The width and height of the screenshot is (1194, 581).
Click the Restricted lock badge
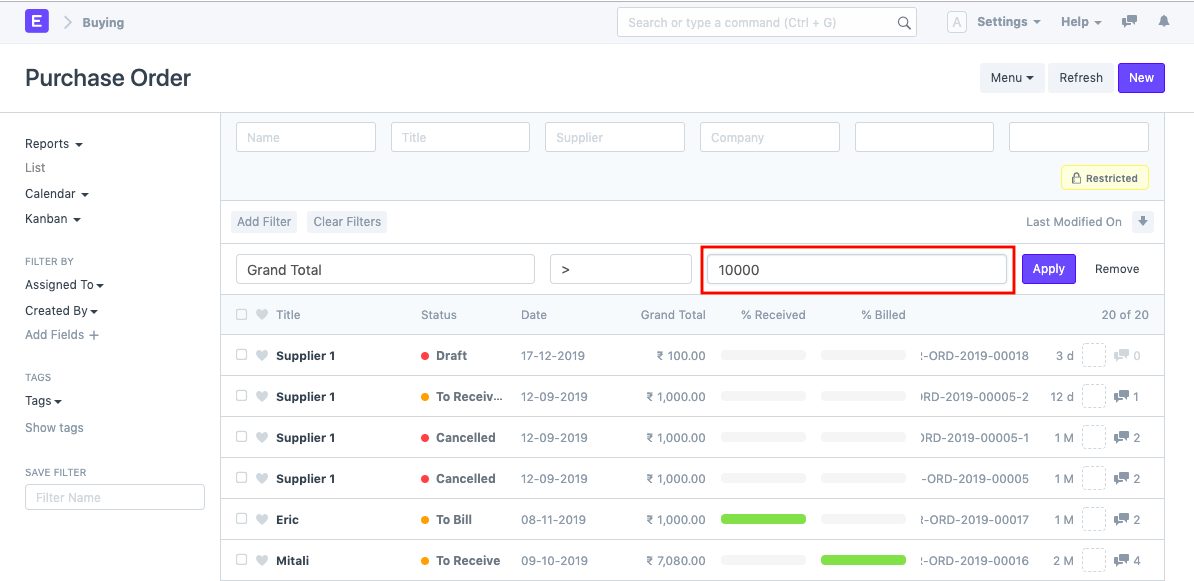(1105, 177)
